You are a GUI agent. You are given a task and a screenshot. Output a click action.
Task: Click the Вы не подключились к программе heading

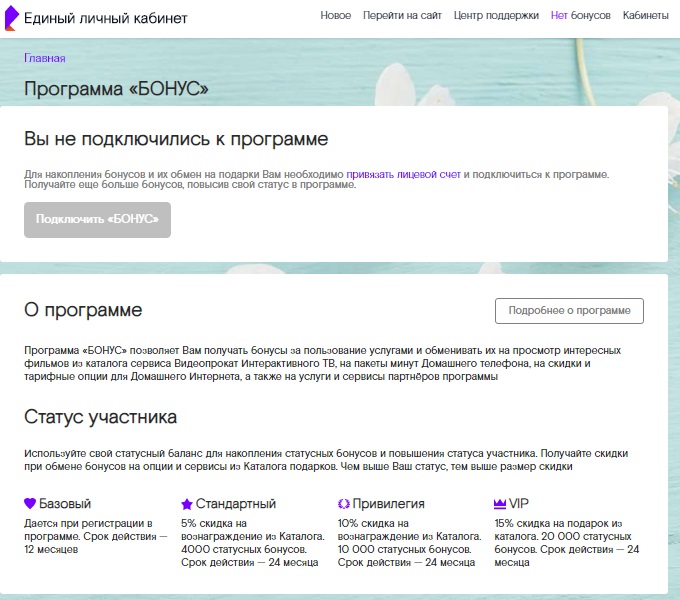(176, 139)
